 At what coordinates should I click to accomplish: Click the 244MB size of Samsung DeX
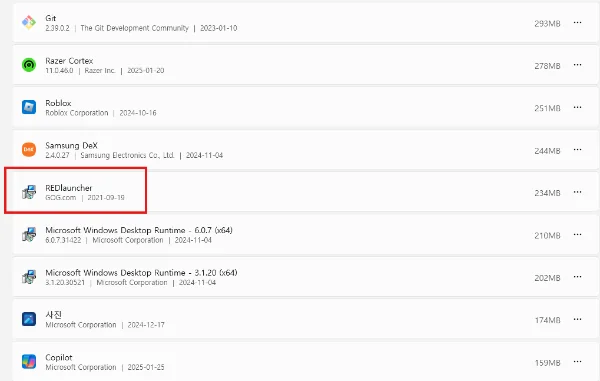(x=547, y=151)
